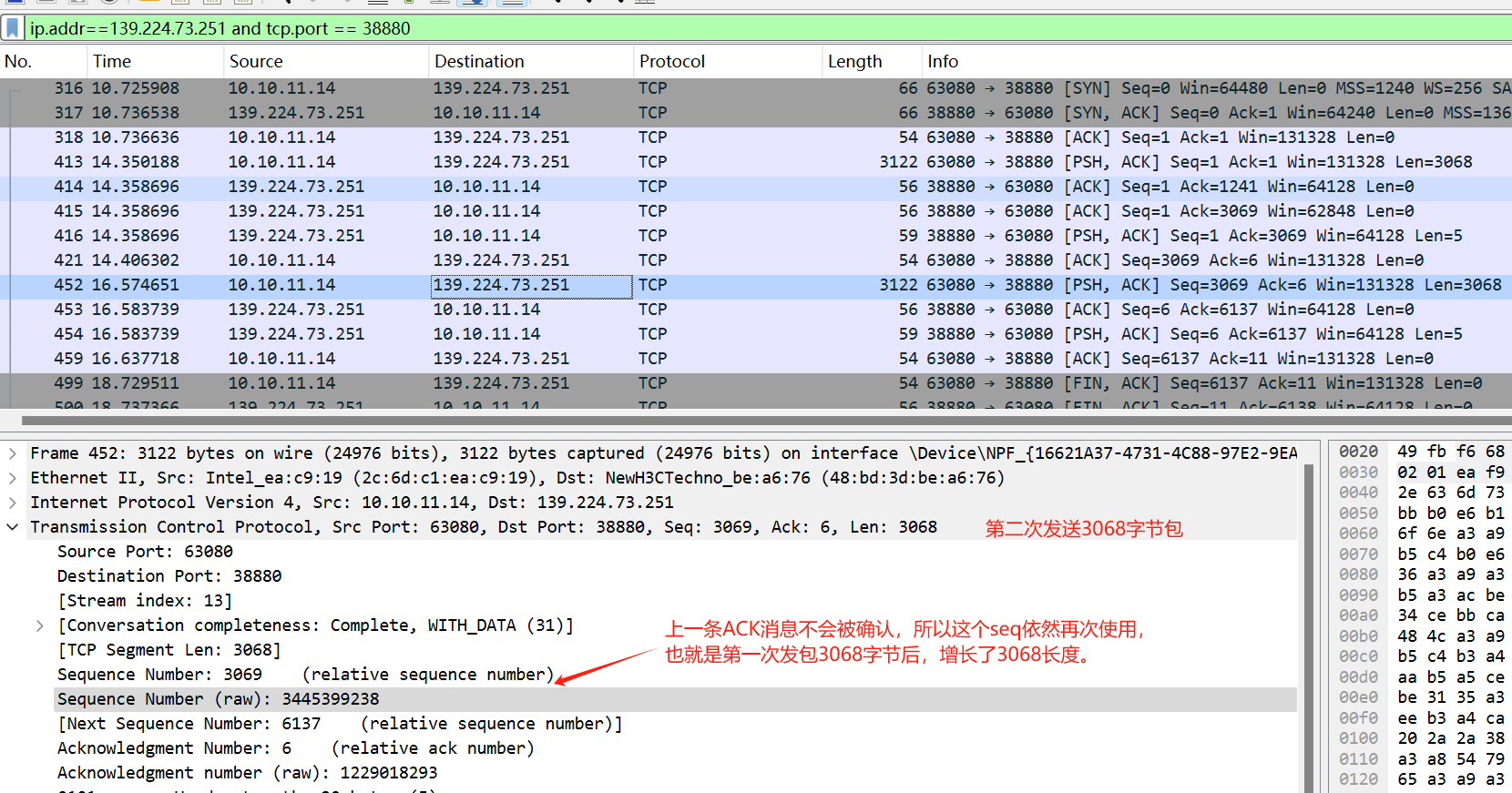Select the Stream index: 13 line

click(x=145, y=601)
